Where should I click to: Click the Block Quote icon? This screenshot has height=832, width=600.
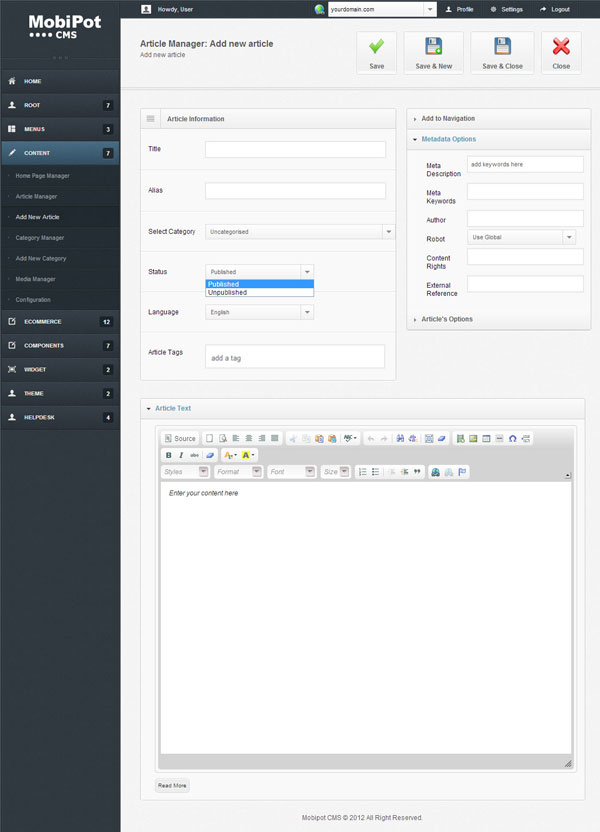point(417,472)
